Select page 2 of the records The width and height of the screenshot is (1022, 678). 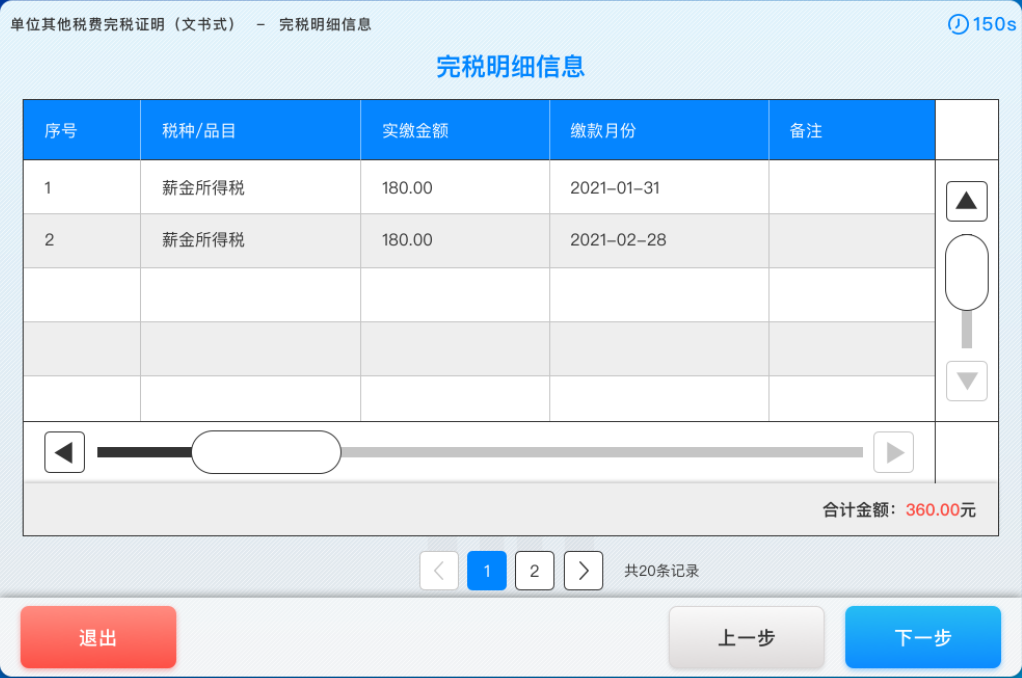[x=534, y=571]
